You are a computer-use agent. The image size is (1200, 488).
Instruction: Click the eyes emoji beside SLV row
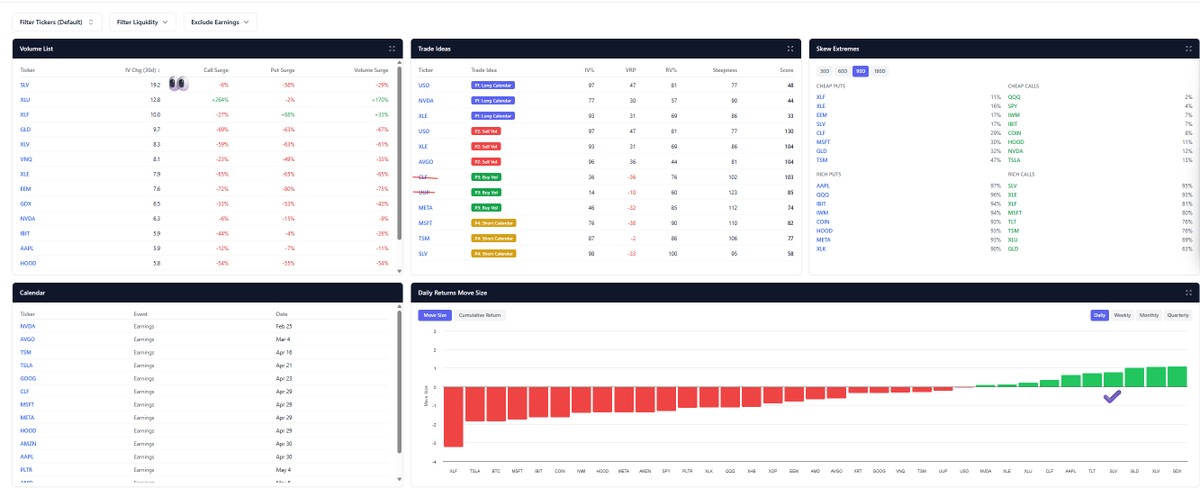[178, 85]
